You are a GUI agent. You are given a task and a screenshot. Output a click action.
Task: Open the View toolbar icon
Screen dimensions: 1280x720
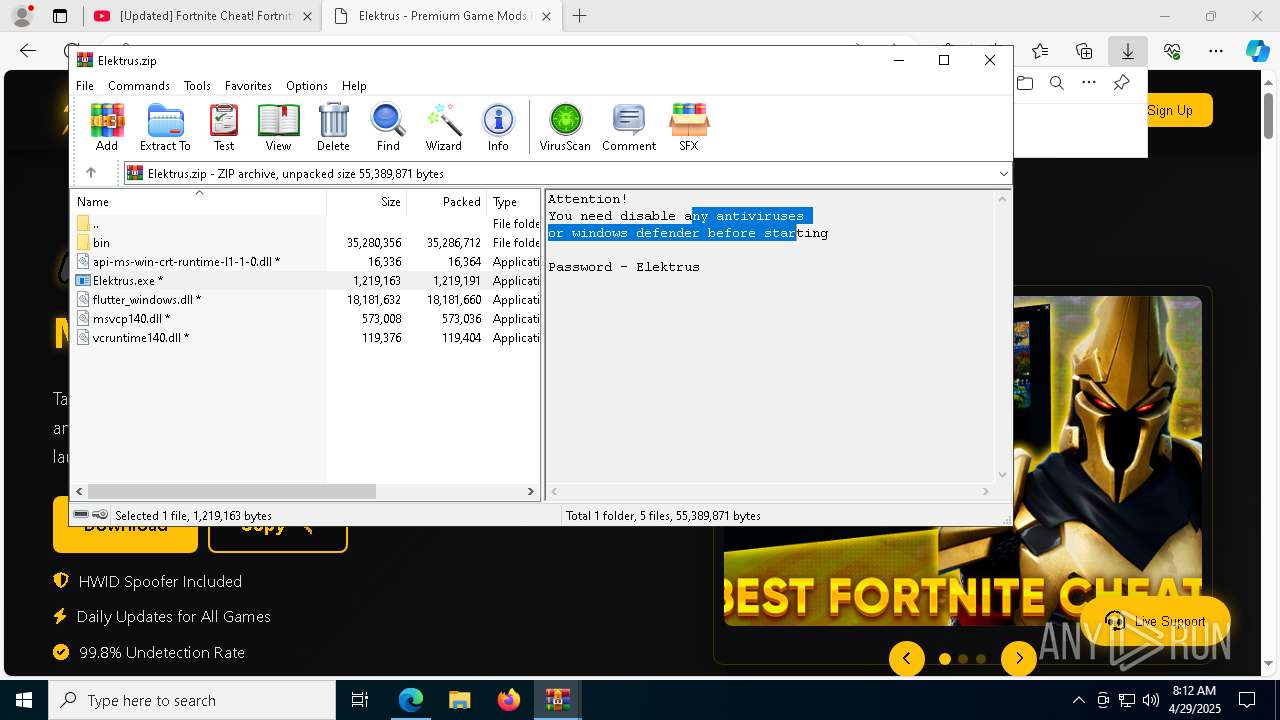click(278, 127)
